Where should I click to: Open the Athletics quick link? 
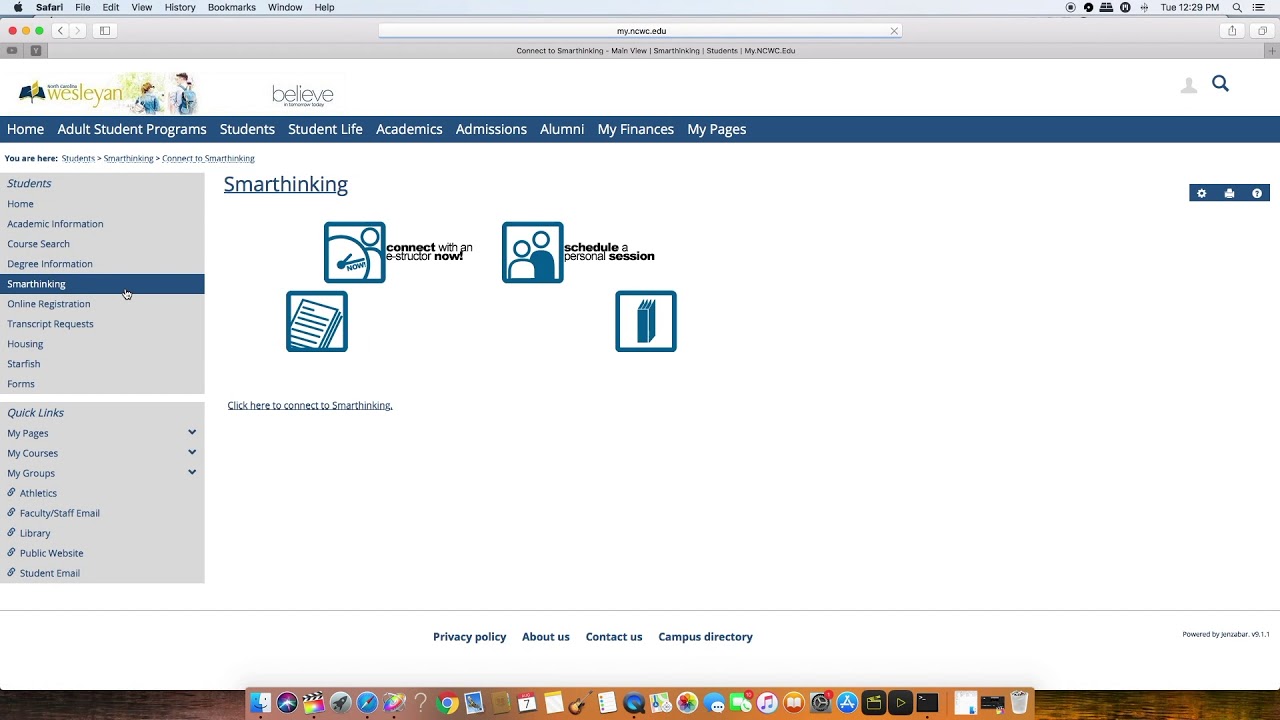coord(38,493)
